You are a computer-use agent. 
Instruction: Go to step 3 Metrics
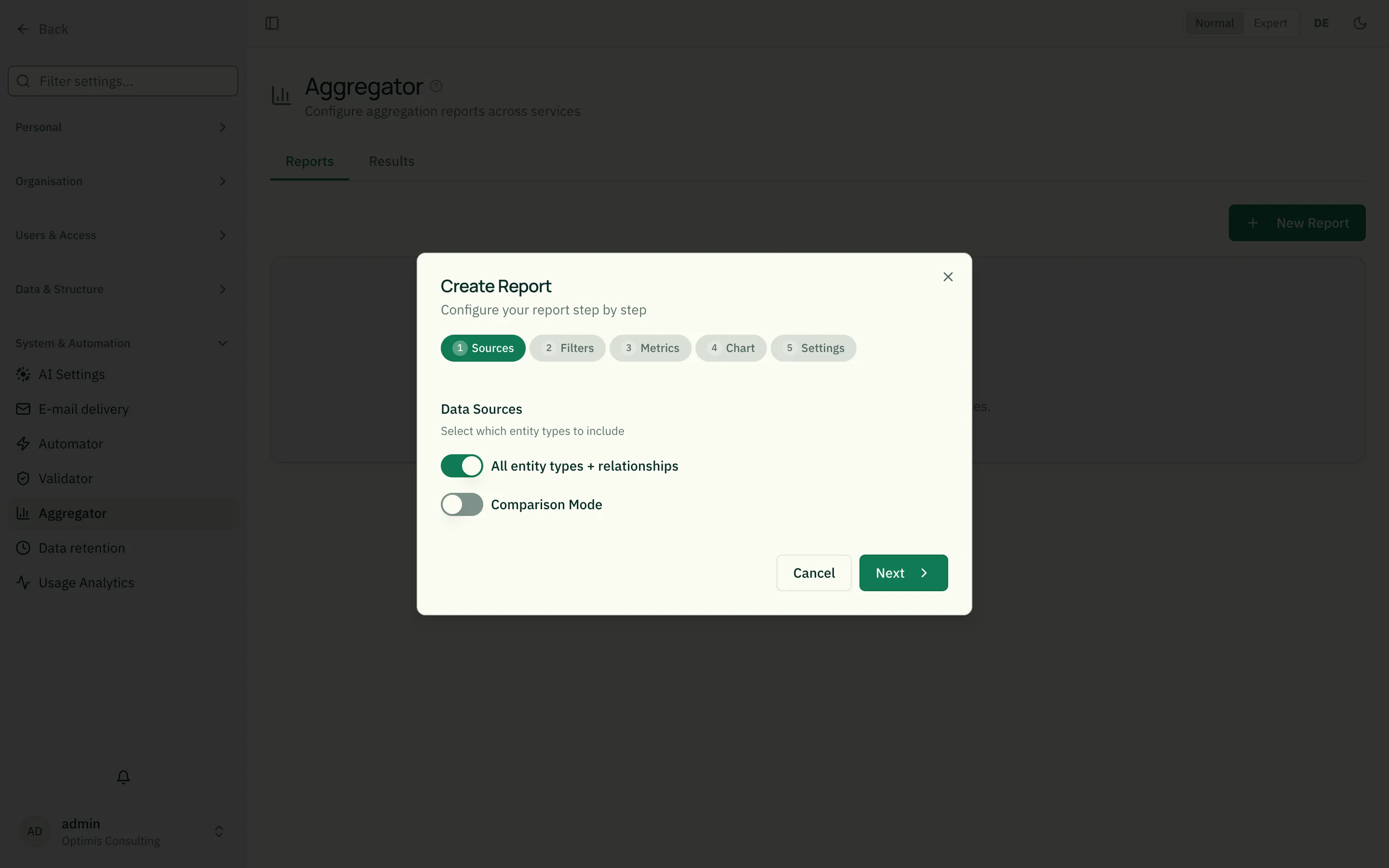pyautogui.click(x=650, y=348)
